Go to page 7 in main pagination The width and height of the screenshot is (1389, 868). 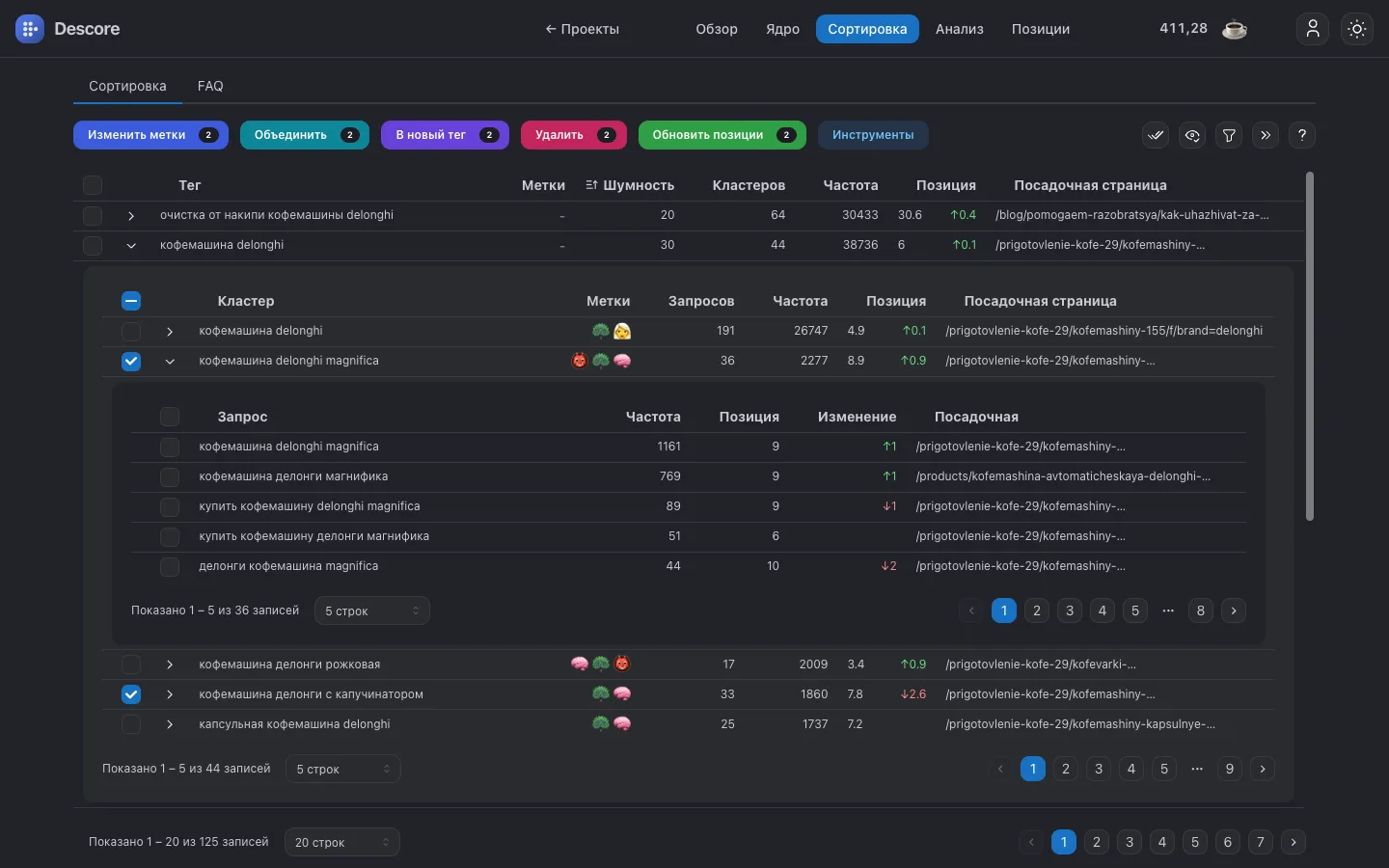tap(1261, 842)
